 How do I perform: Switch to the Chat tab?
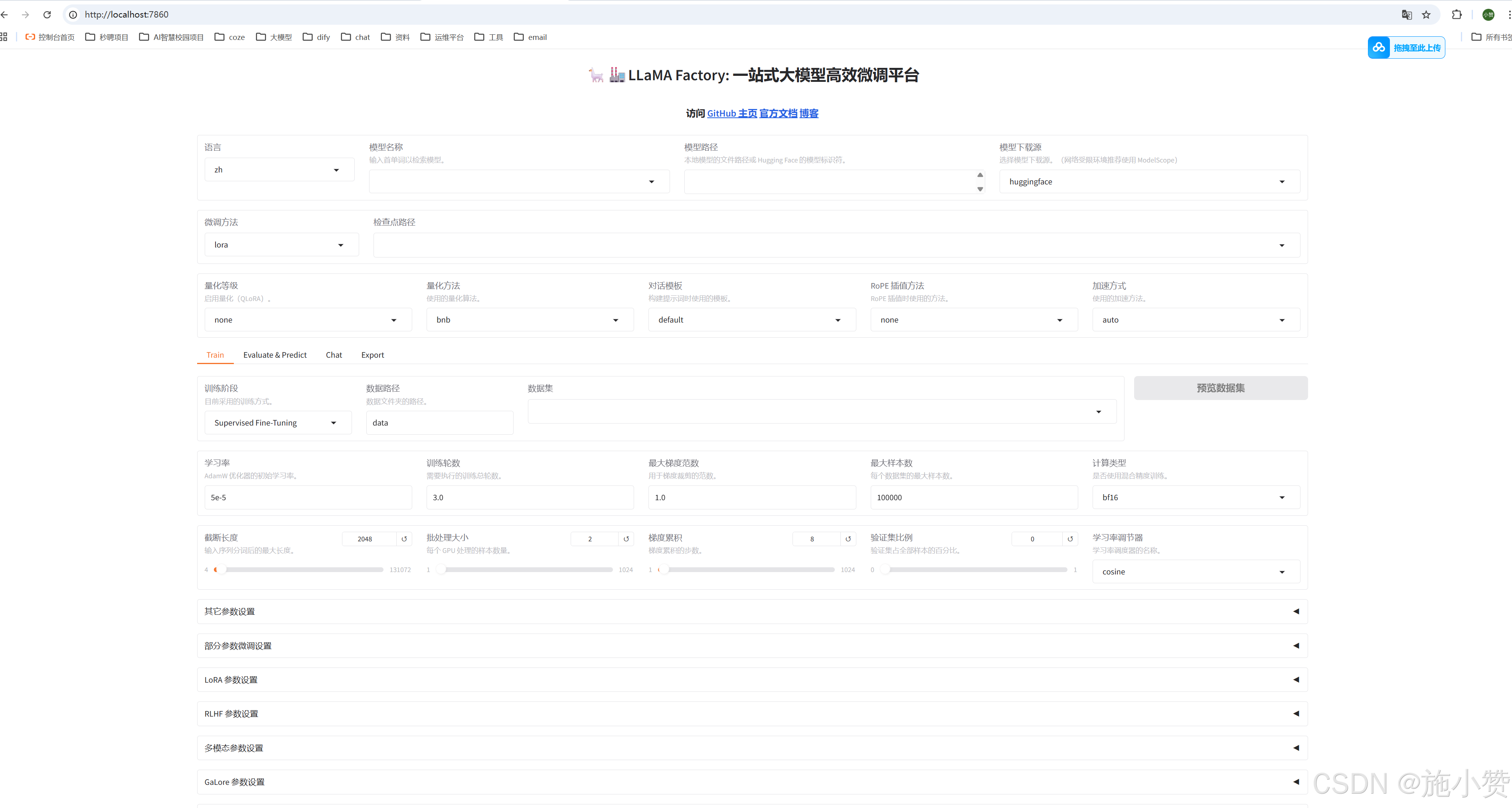(333, 354)
